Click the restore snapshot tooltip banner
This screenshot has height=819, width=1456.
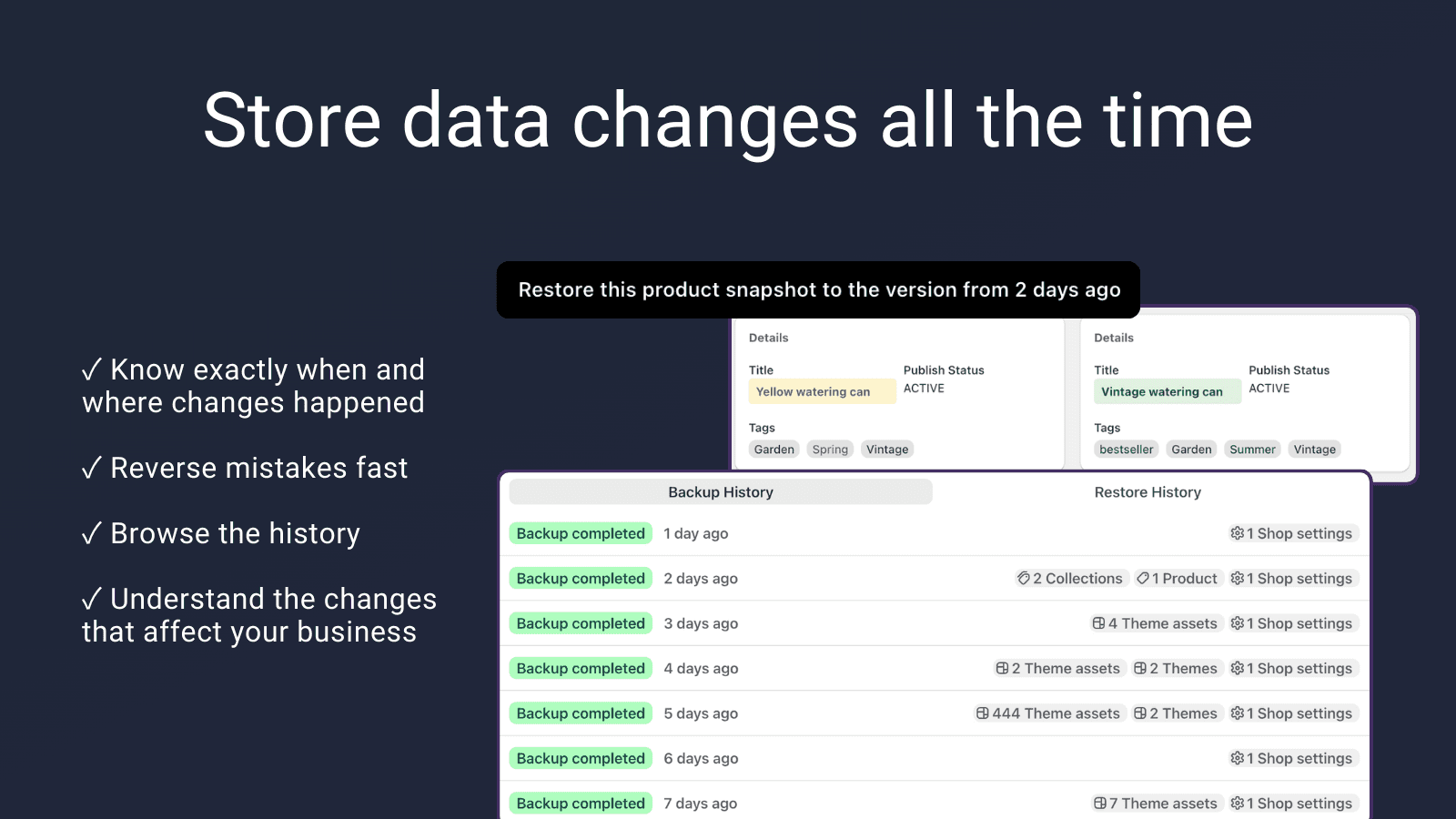817,289
